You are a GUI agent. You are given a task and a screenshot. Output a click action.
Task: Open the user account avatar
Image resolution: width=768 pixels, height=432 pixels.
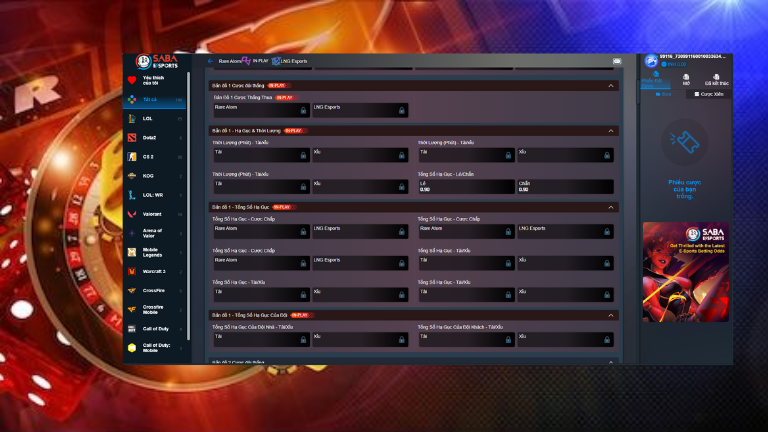(x=651, y=61)
